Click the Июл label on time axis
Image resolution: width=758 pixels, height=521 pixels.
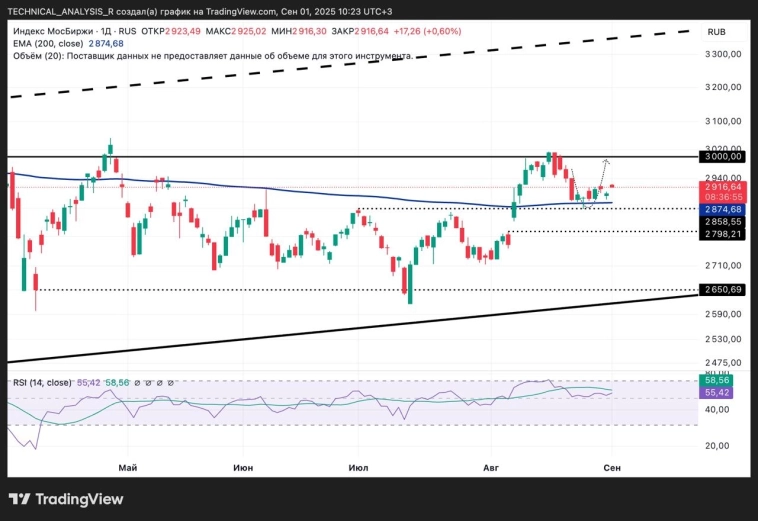click(x=358, y=468)
